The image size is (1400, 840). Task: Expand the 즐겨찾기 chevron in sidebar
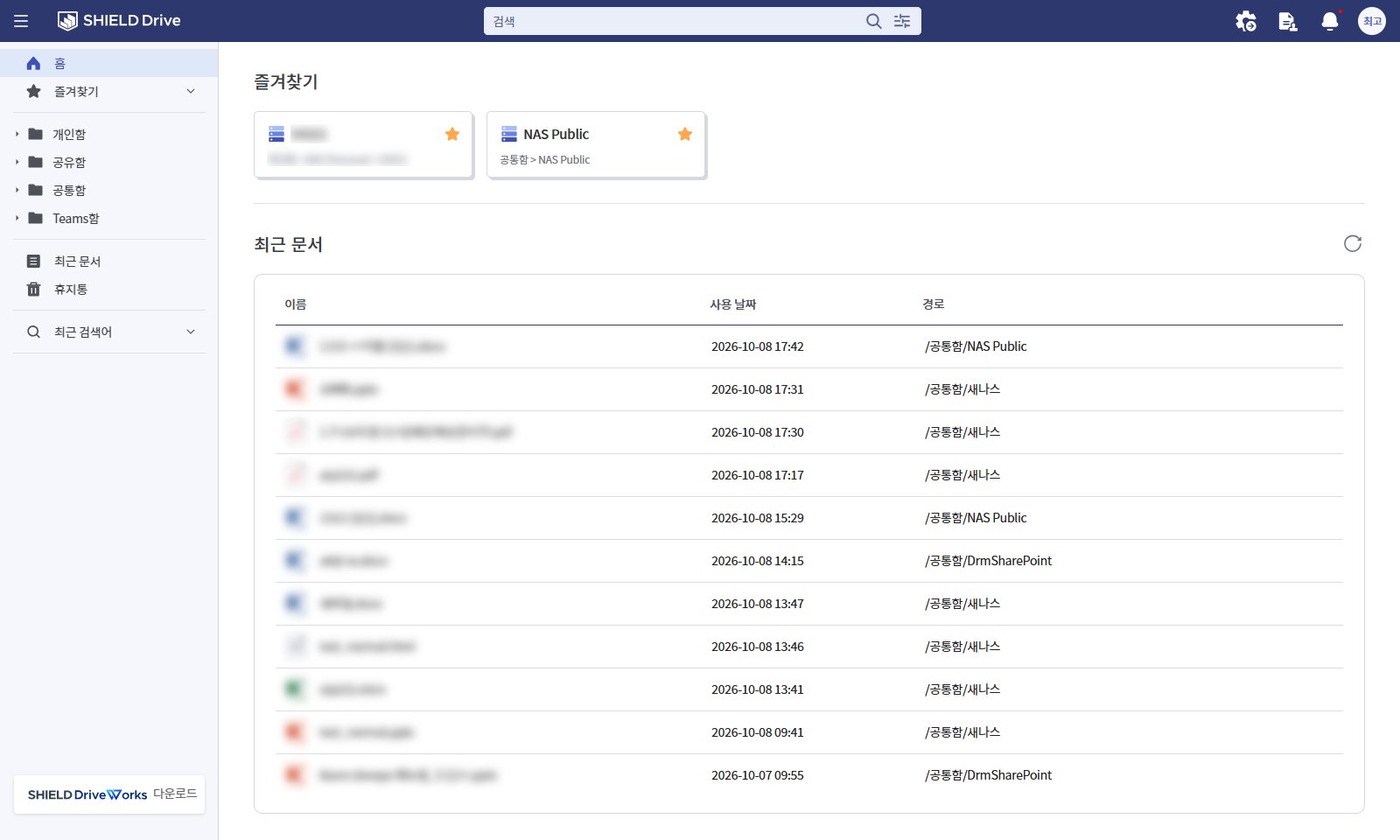tap(191, 91)
